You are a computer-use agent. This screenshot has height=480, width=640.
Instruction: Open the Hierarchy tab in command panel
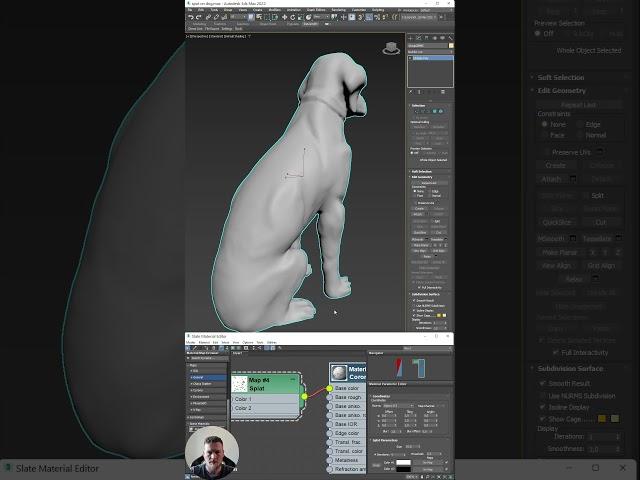click(426, 38)
